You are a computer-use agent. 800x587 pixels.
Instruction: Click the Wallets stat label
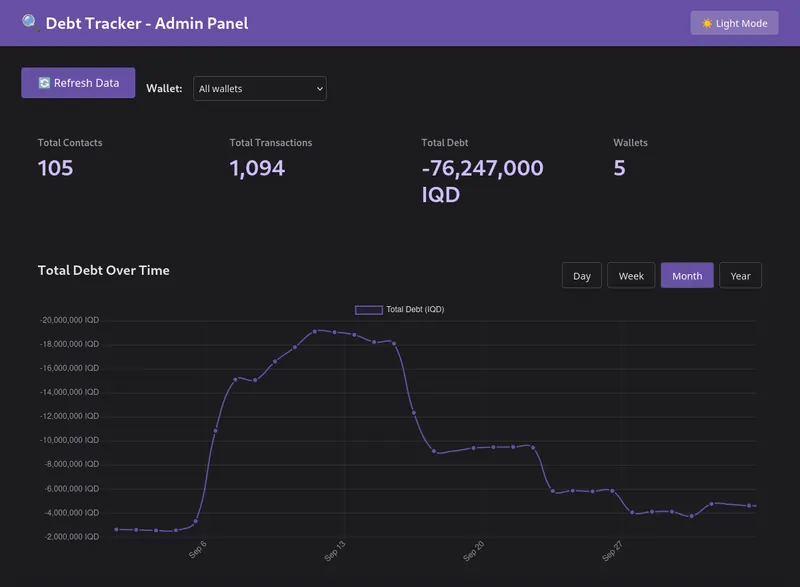tap(630, 143)
